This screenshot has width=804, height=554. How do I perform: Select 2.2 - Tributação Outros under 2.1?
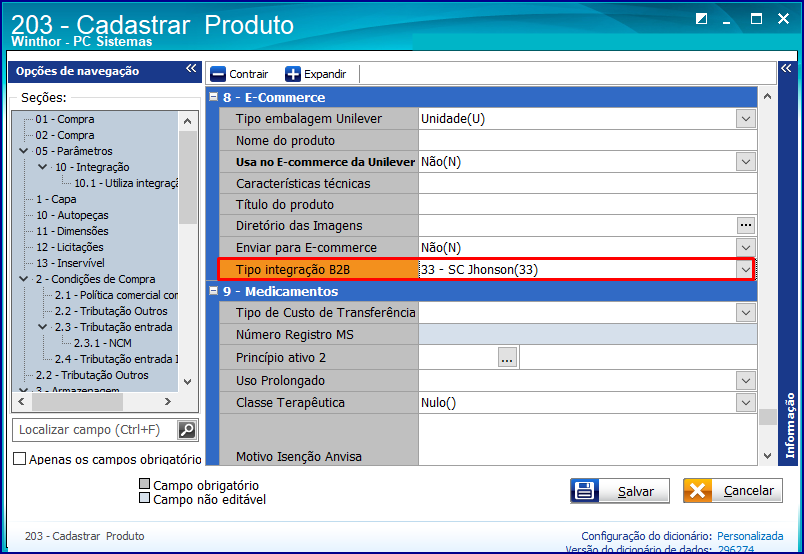pyautogui.click(x=111, y=311)
